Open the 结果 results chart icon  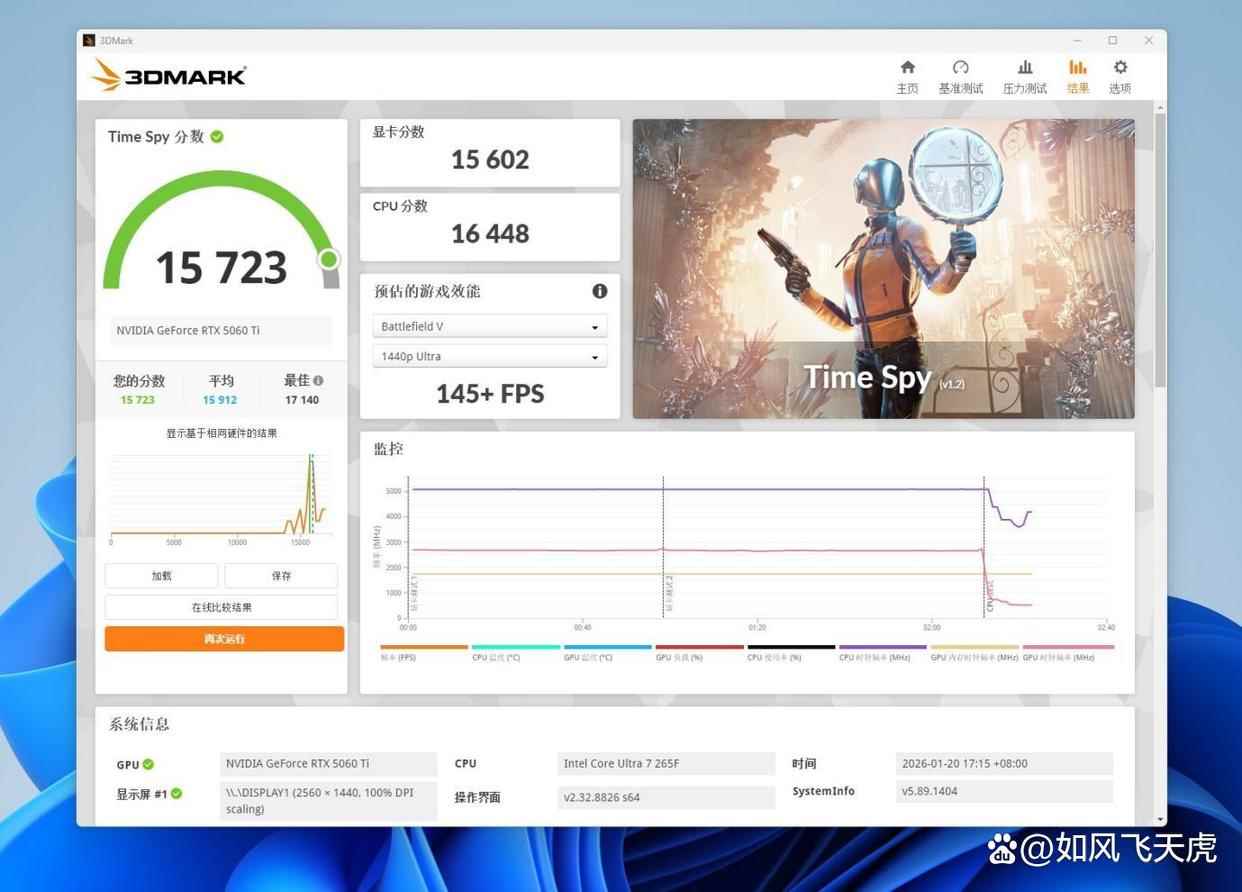[1077, 67]
